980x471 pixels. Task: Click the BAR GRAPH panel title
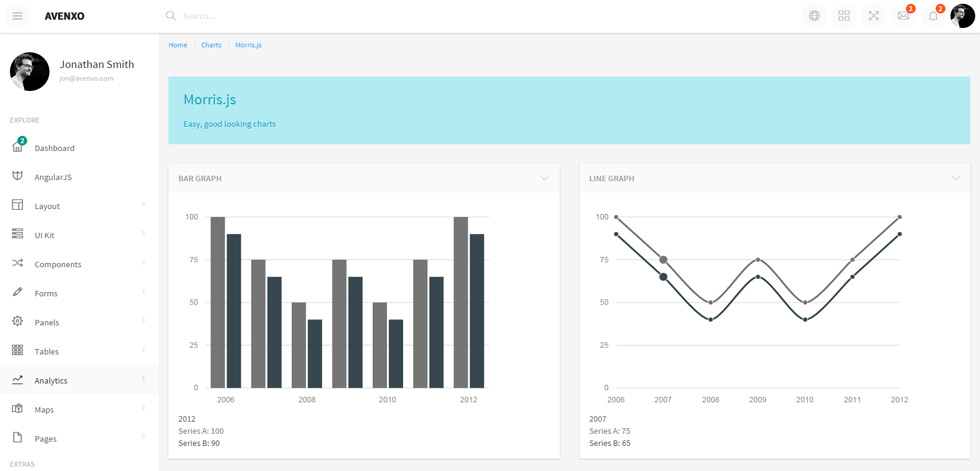tap(200, 179)
